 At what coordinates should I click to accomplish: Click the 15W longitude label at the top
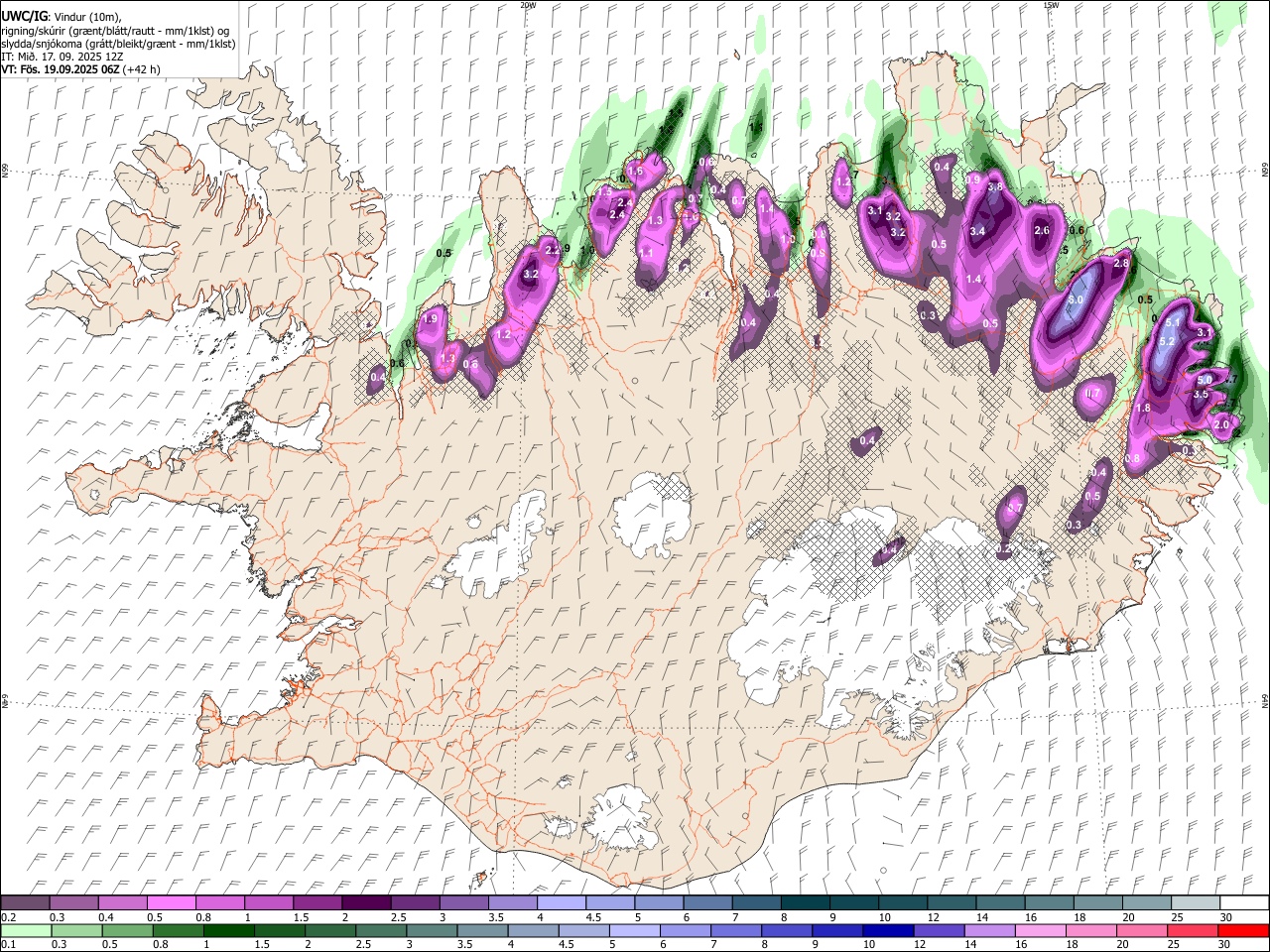coord(1051,5)
